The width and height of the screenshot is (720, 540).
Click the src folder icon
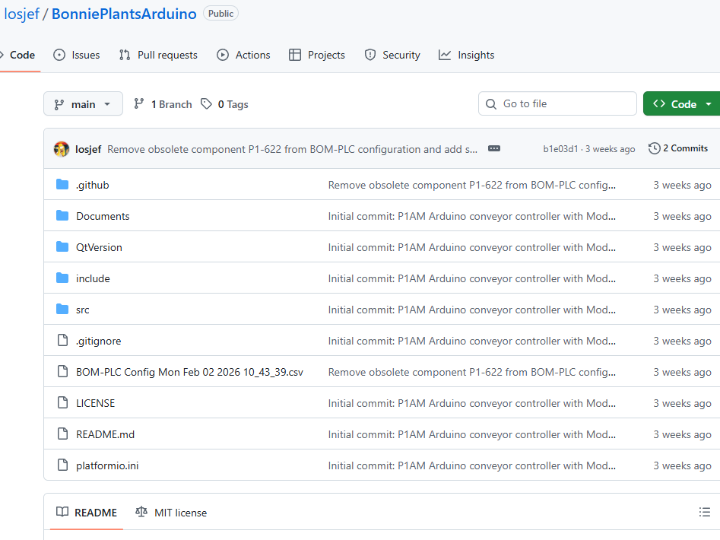(62, 310)
